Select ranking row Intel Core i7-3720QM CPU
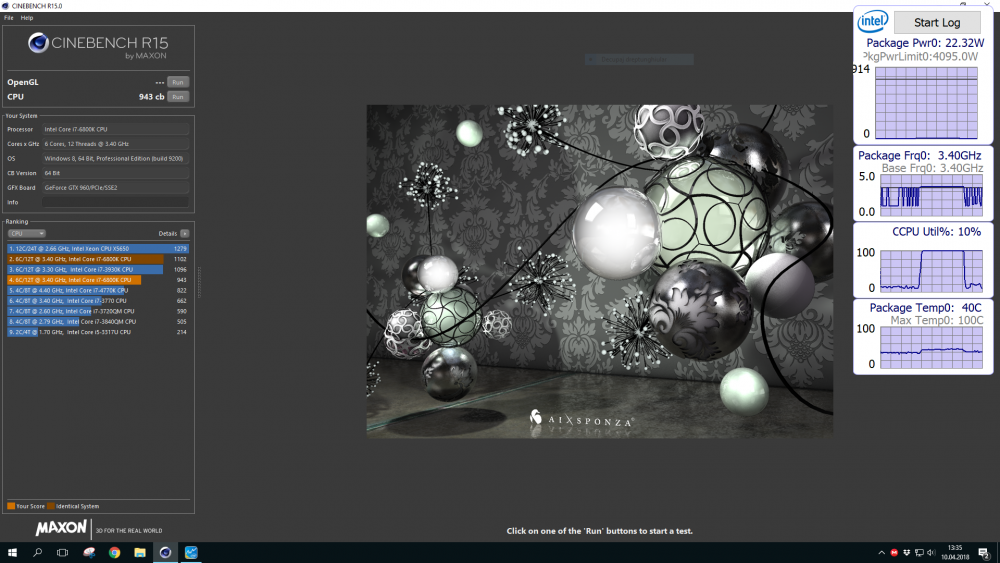Image resolution: width=1000 pixels, height=563 pixels. [98, 311]
